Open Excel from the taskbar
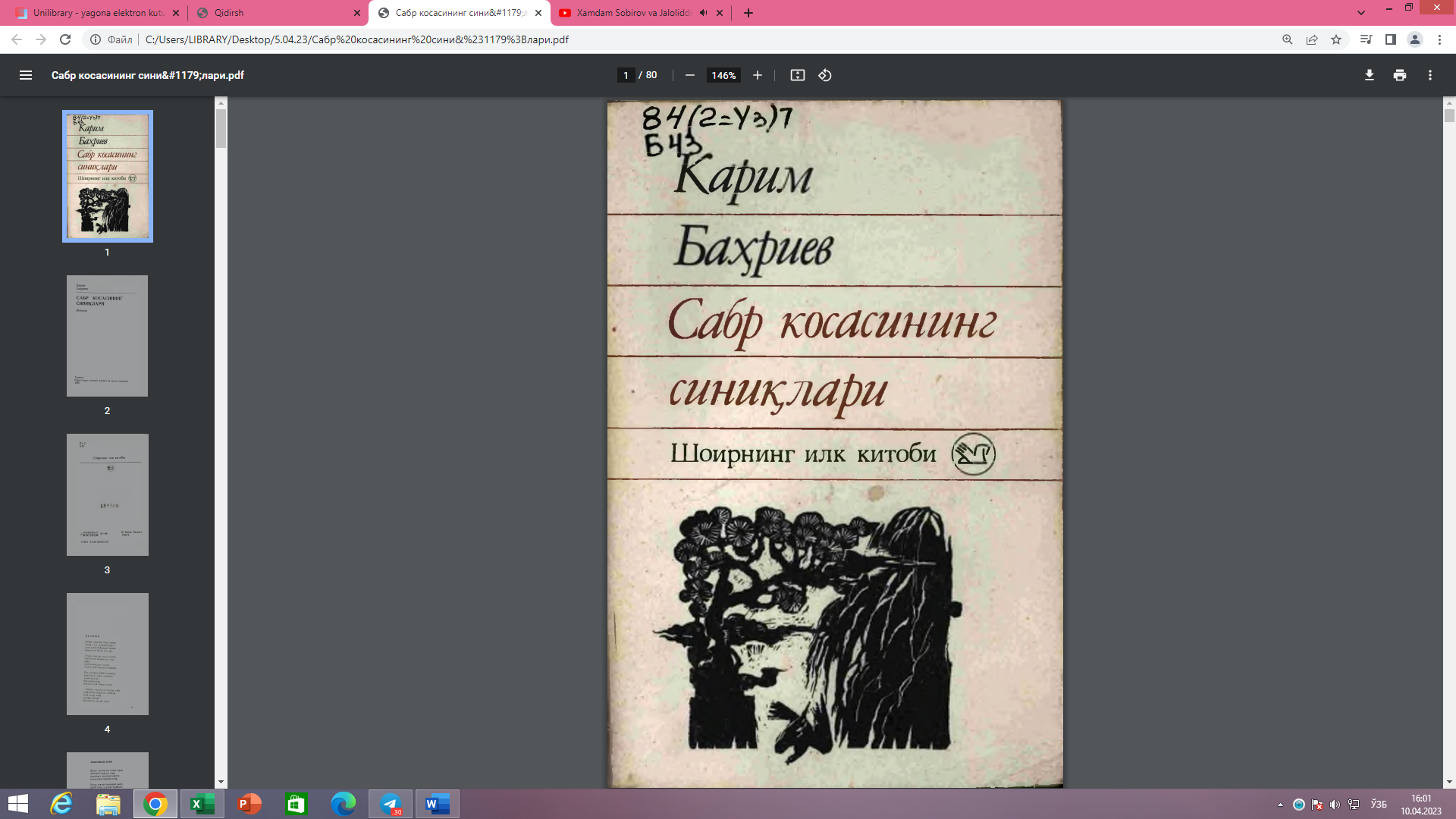1456x819 pixels. pyautogui.click(x=202, y=804)
